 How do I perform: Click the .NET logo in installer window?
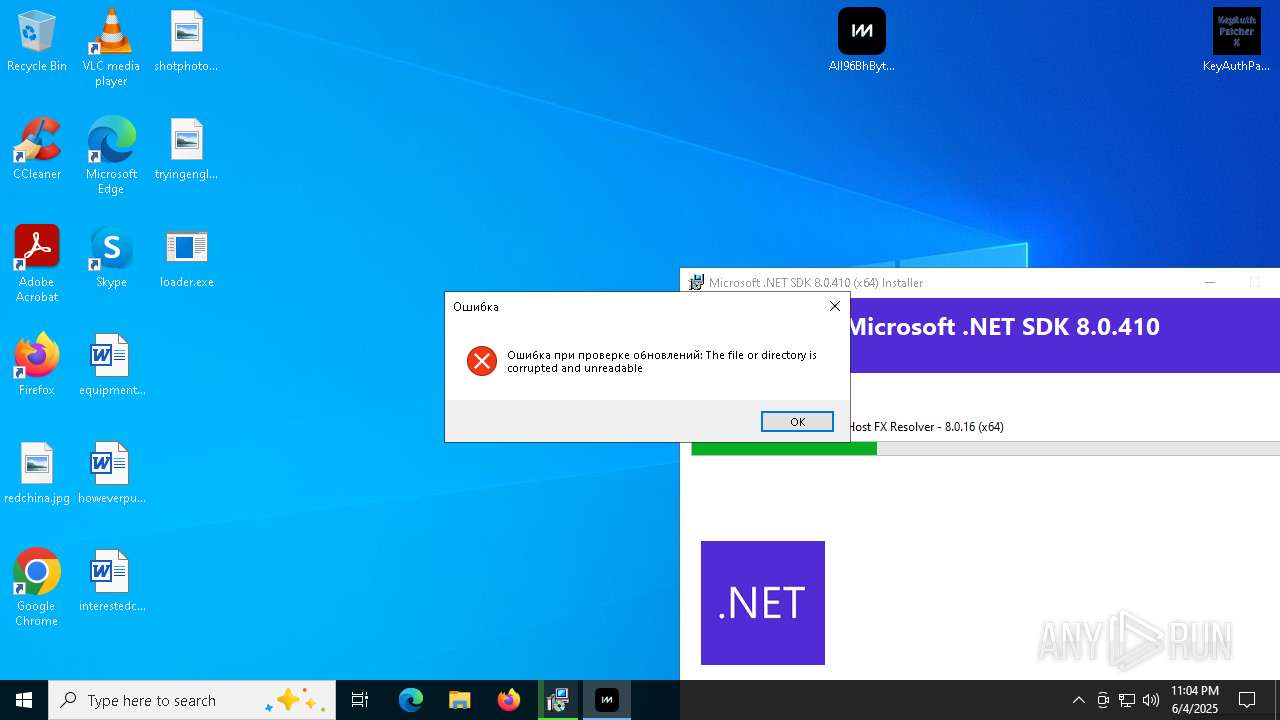(763, 603)
